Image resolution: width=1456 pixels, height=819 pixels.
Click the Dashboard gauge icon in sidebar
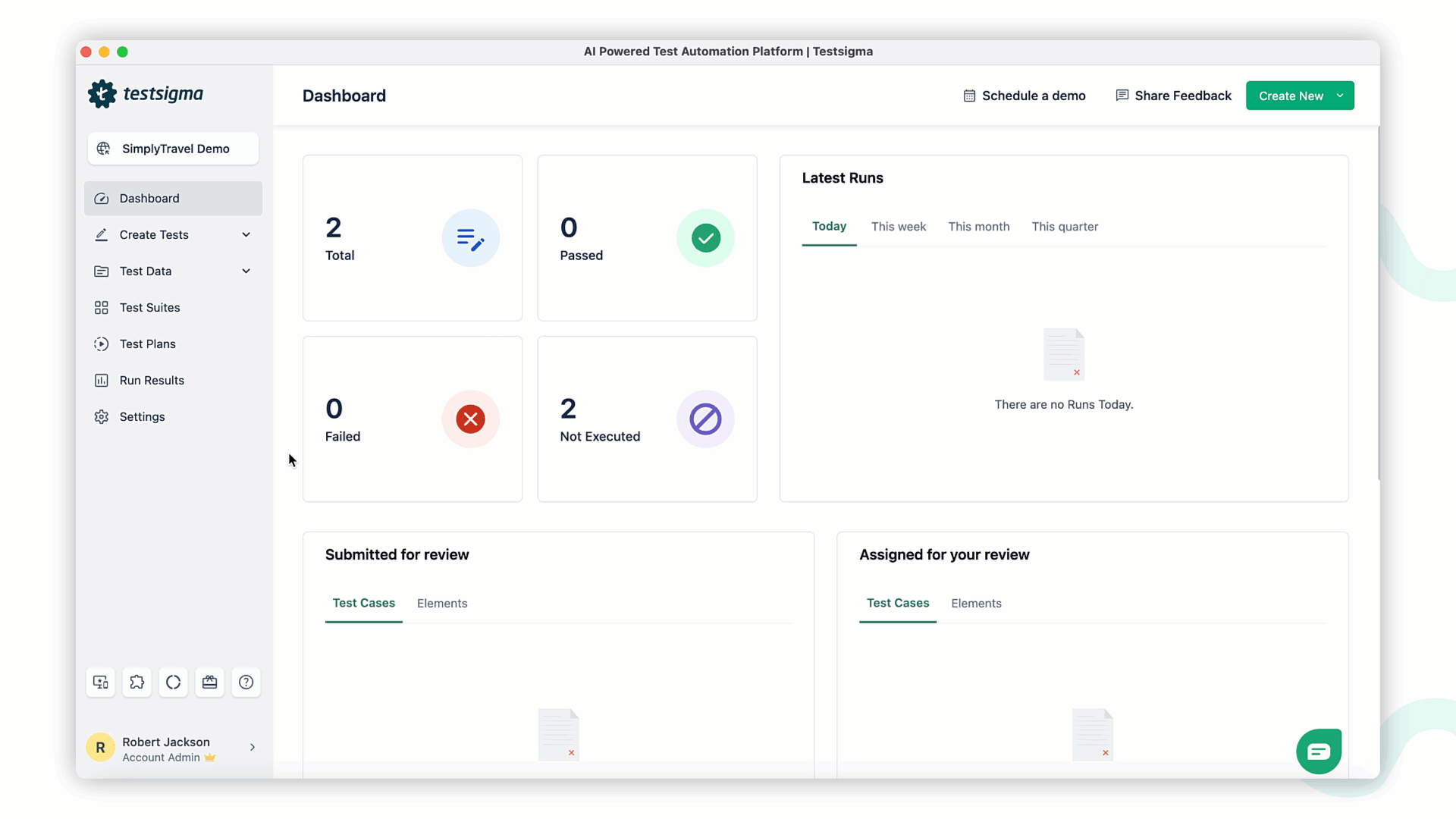coord(101,199)
